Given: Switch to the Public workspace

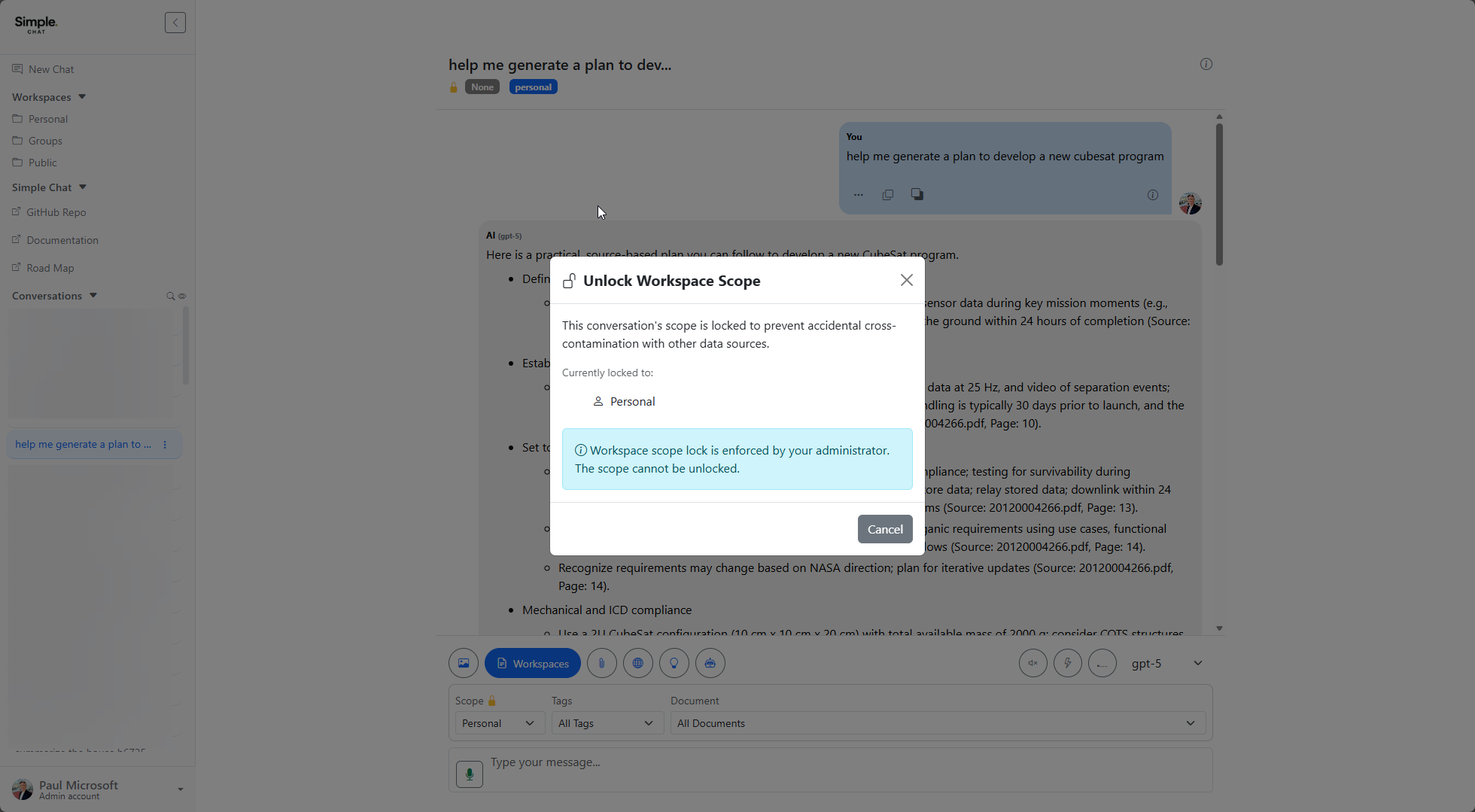Looking at the screenshot, I should point(41,163).
